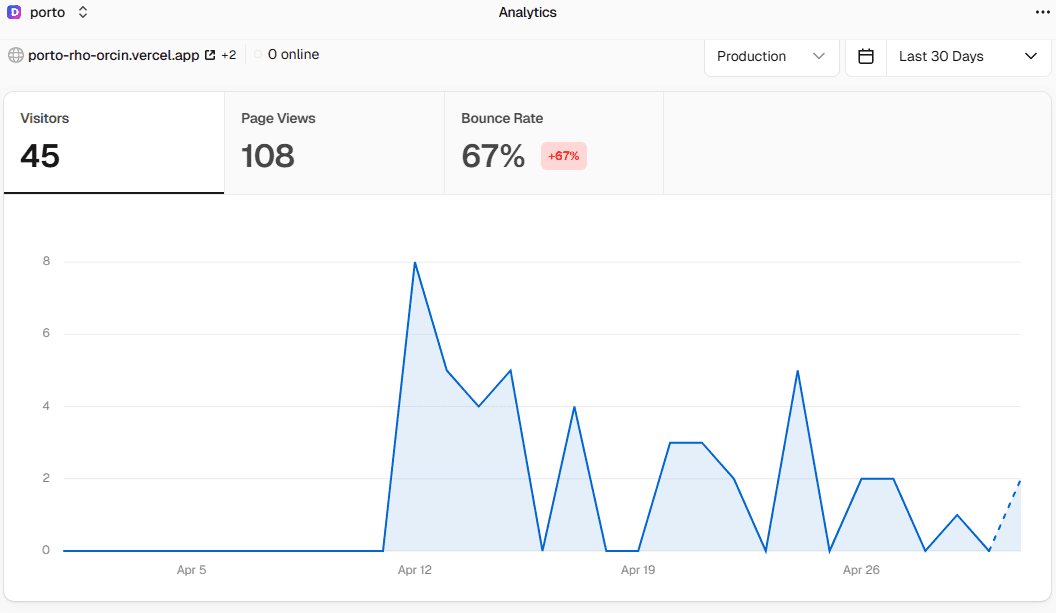
Task: Open the Production environment dropdown
Action: pos(771,57)
